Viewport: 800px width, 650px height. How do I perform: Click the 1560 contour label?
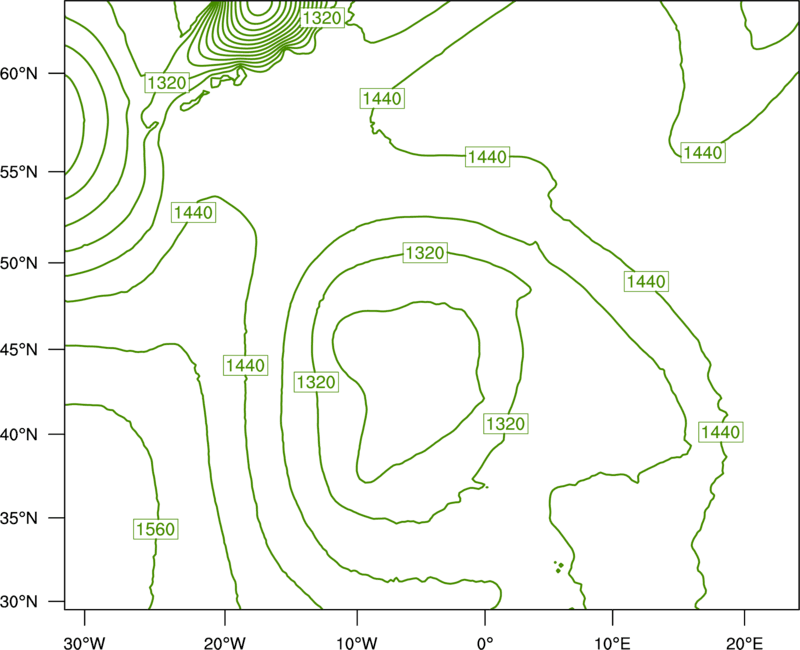(x=156, y=529)
